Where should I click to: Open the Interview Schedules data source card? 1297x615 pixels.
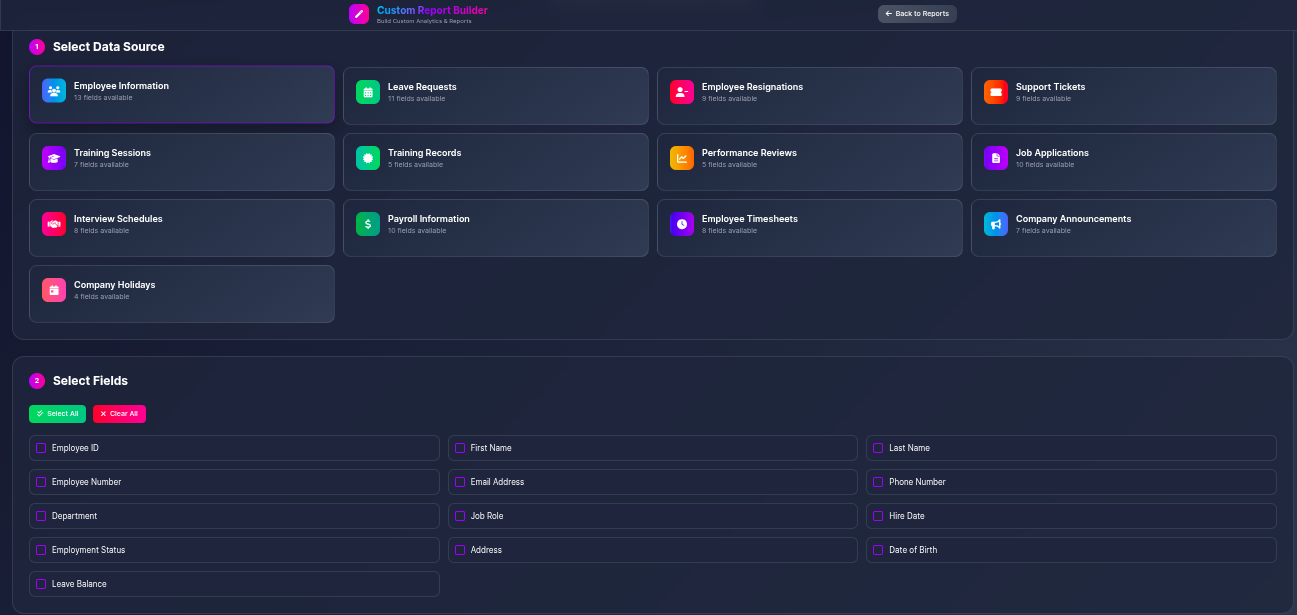181,227
